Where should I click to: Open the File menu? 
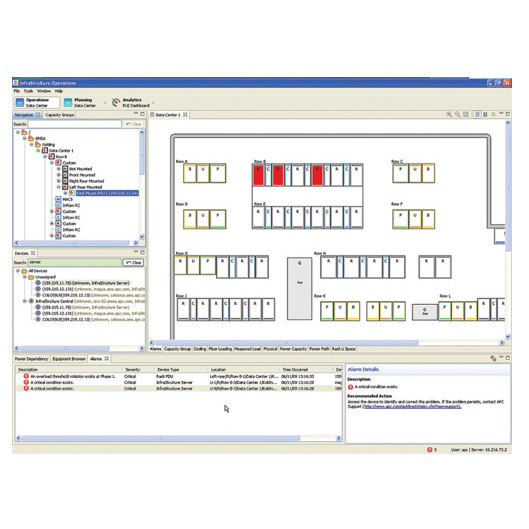pos(17,91)
